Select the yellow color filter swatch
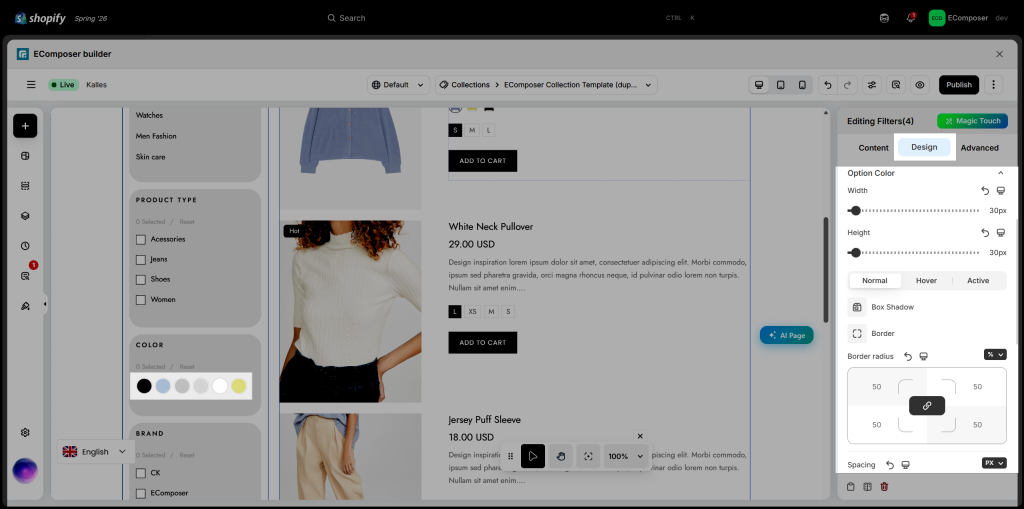Viewport: 1024px width, 509px height. [238, 386]
